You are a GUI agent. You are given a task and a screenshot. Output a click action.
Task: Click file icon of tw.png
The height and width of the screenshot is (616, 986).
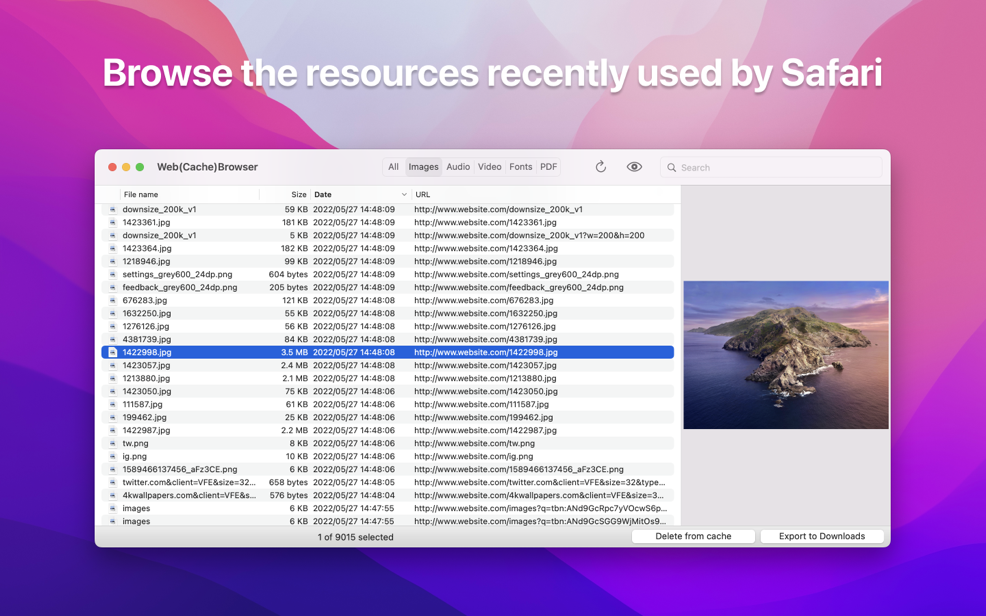[113, 443]
